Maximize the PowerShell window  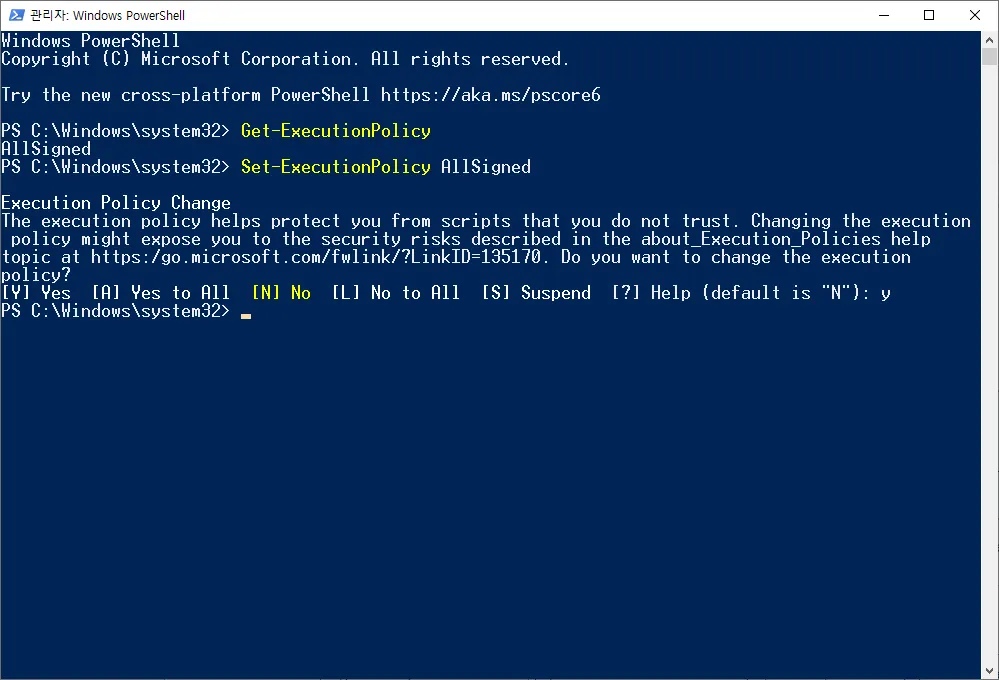(x=929, y=15)
